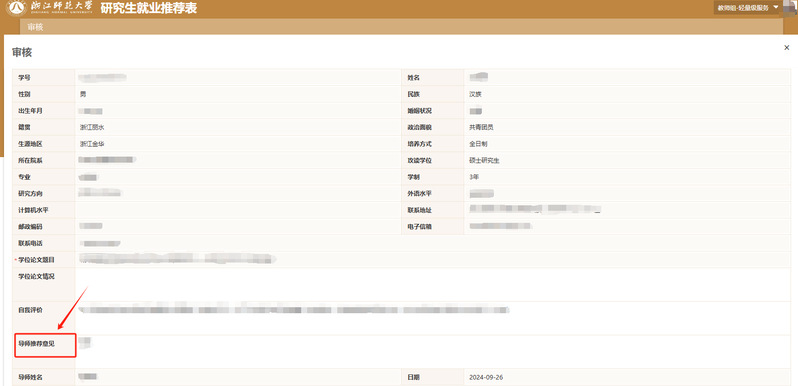
Task: Click the 籍贯 value 浙江丽水
Action: 92,127
